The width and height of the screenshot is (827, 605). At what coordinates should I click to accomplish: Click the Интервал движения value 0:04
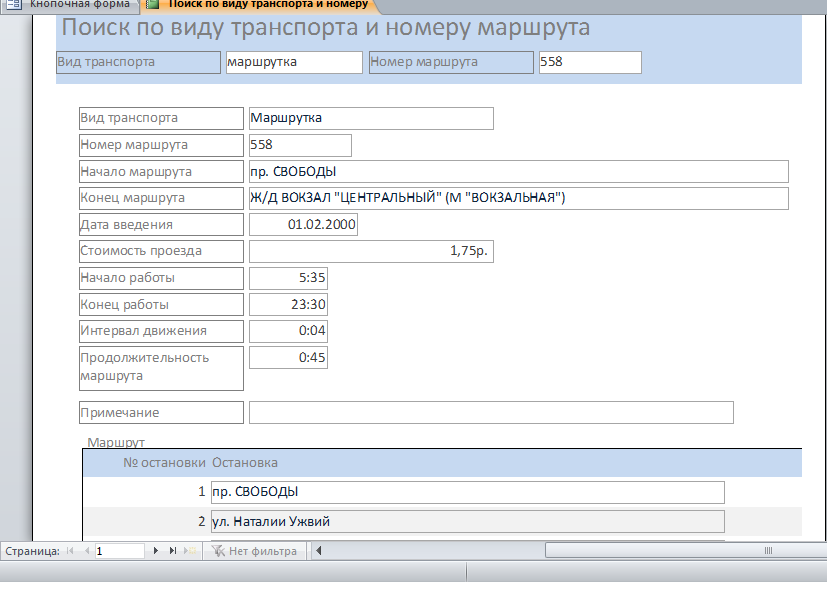[289, 331]
